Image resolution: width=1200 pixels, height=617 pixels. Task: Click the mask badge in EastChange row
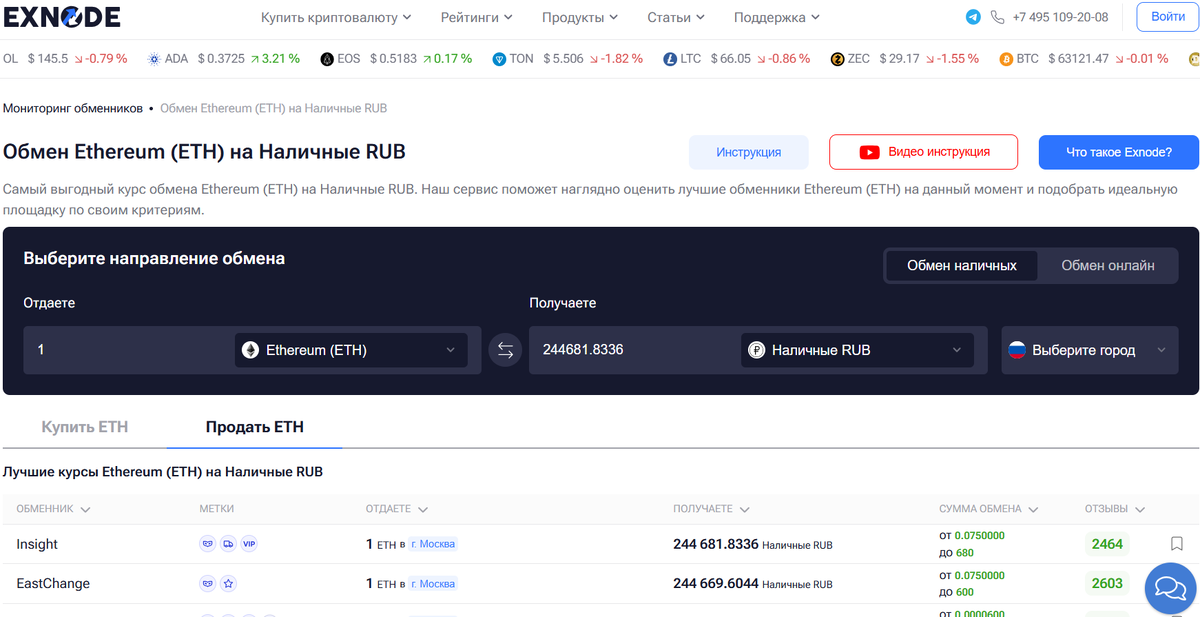point(208,583)
